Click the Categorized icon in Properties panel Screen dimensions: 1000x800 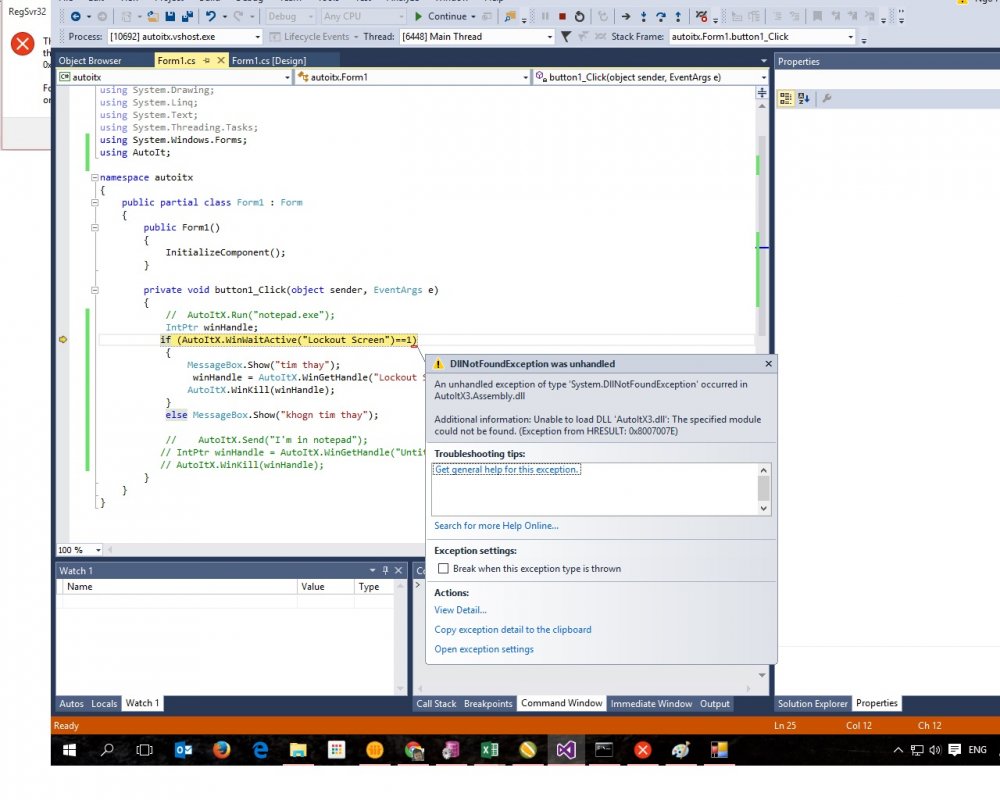tap(786, 98)
